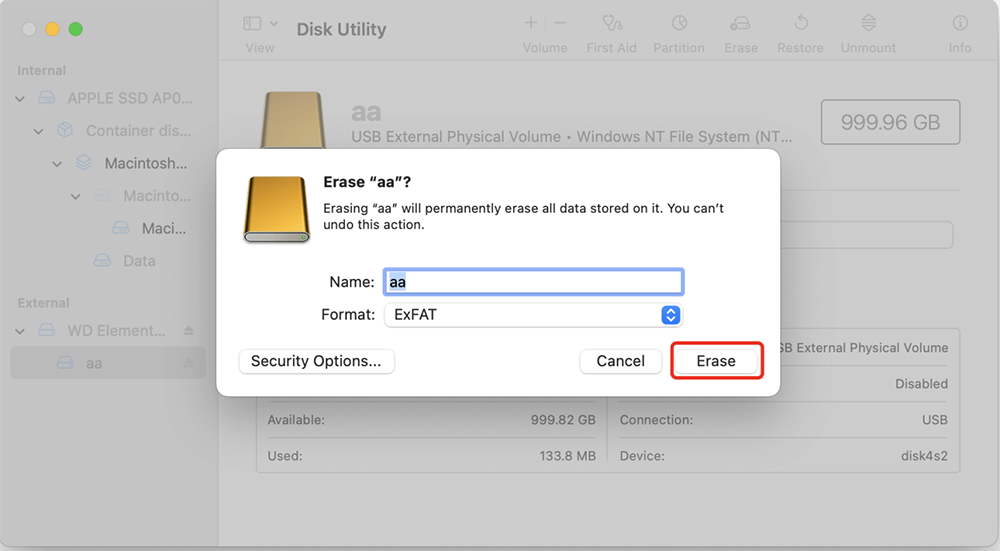Click the Used 133.8 MB value
1000x551 pixels.
pyautogui.click(x=567, y=456)
